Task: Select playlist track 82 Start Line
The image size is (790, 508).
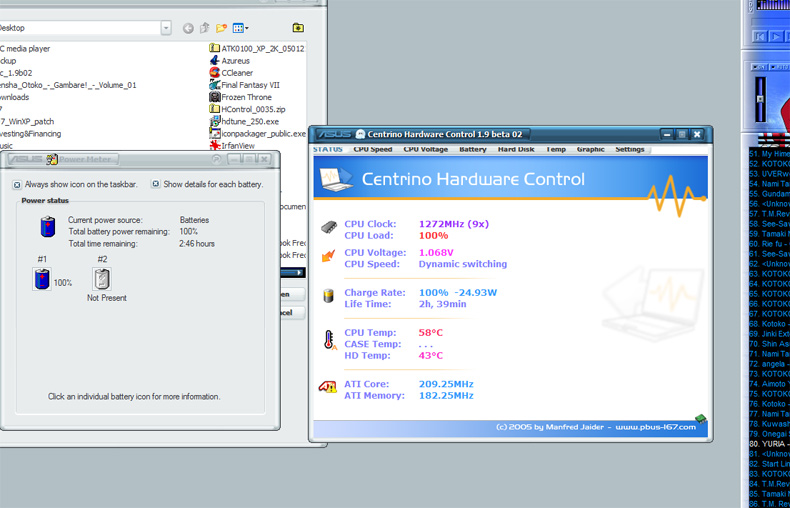Action: click(x=769, y=464)
